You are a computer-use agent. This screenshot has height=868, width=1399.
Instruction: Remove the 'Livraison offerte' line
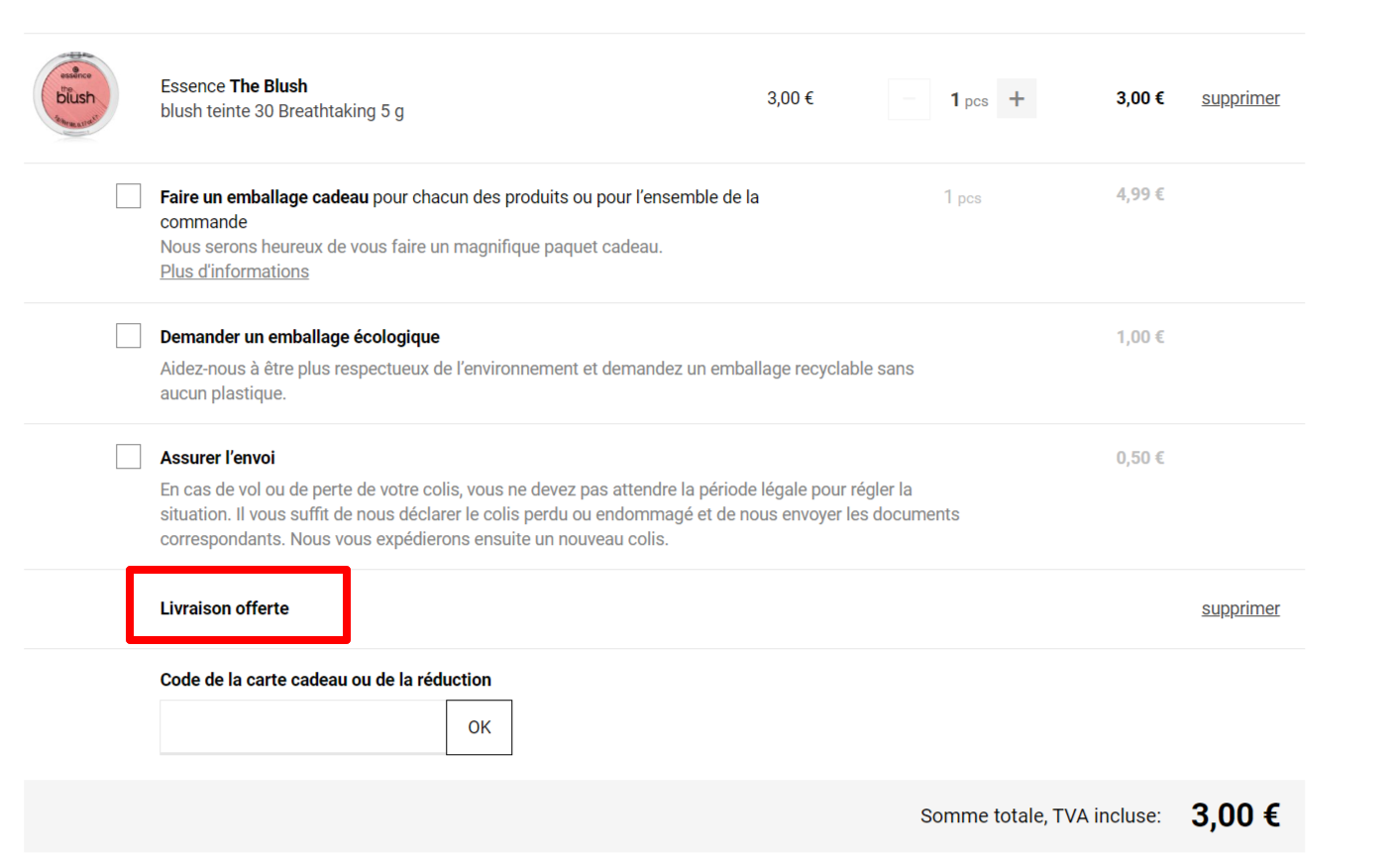[x=1239, y=608]
